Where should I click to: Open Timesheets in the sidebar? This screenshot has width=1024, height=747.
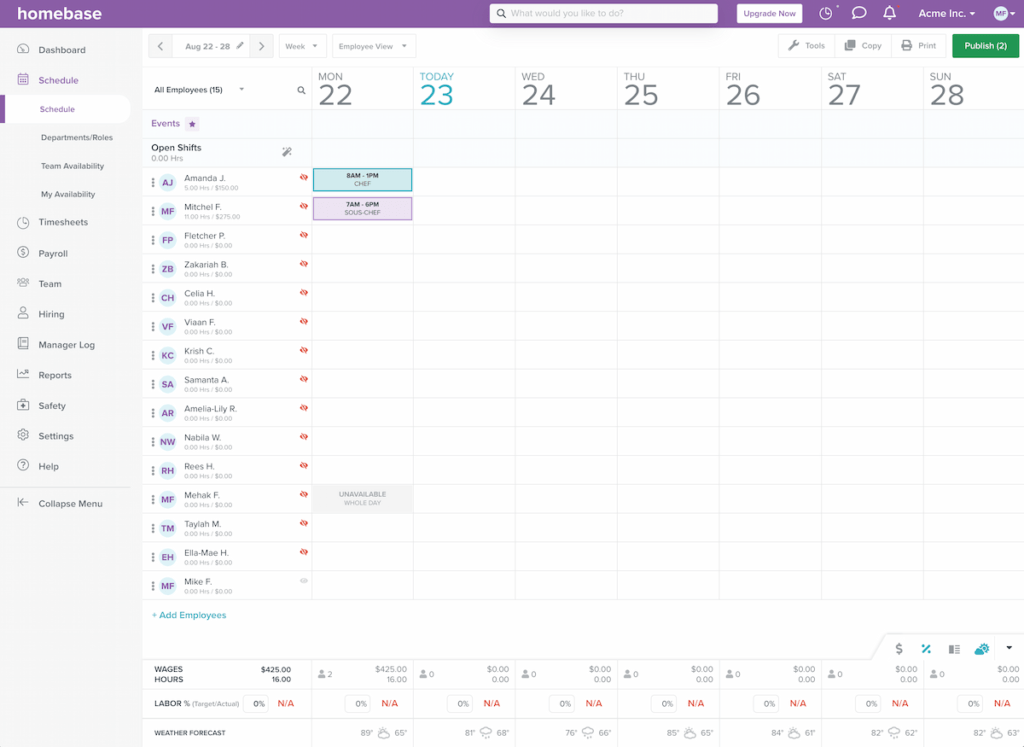(63, 222)
